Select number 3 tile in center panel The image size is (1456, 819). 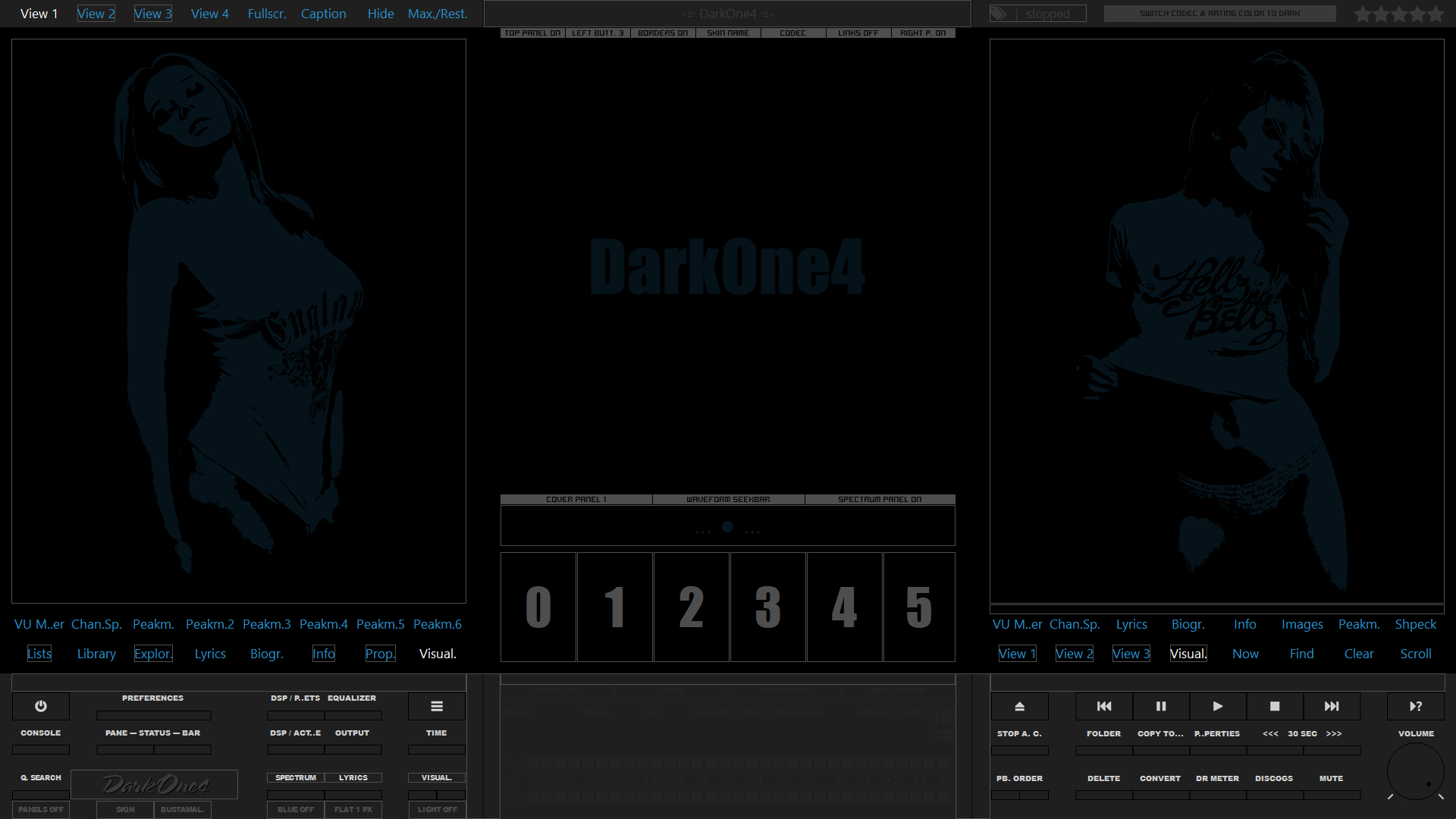(767, 607)
